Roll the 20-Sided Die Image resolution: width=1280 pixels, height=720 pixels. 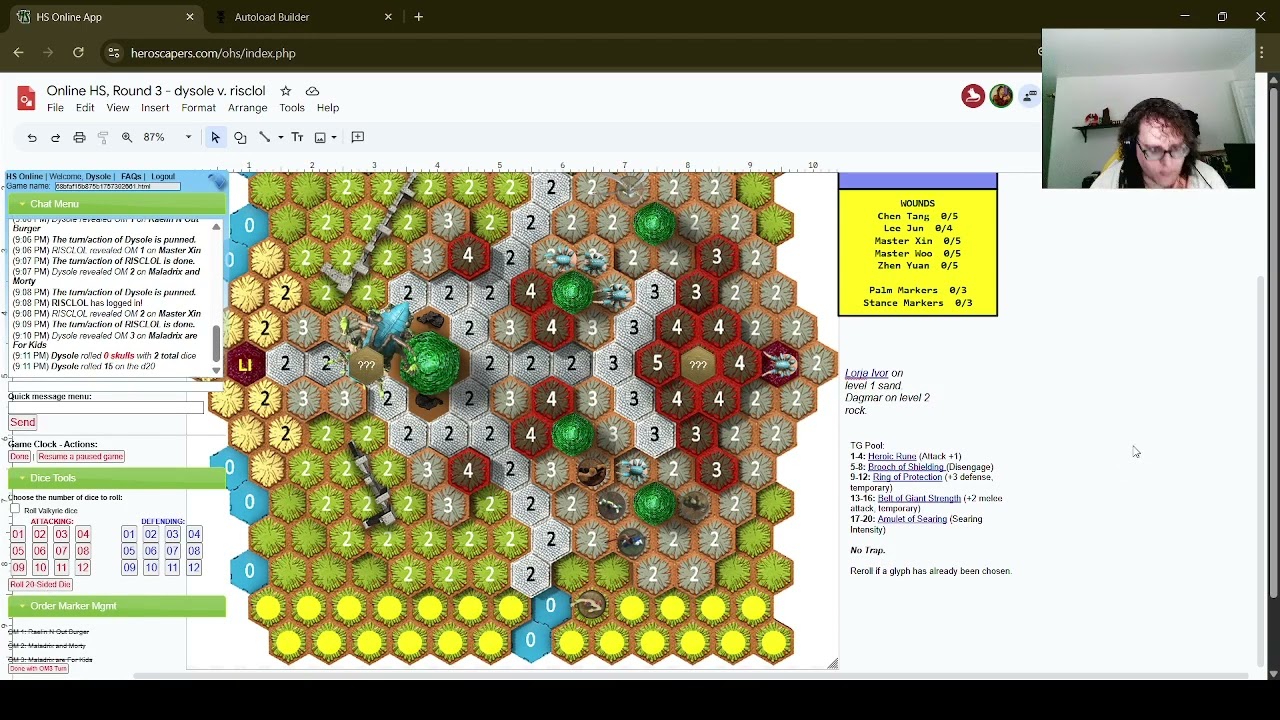40,584
